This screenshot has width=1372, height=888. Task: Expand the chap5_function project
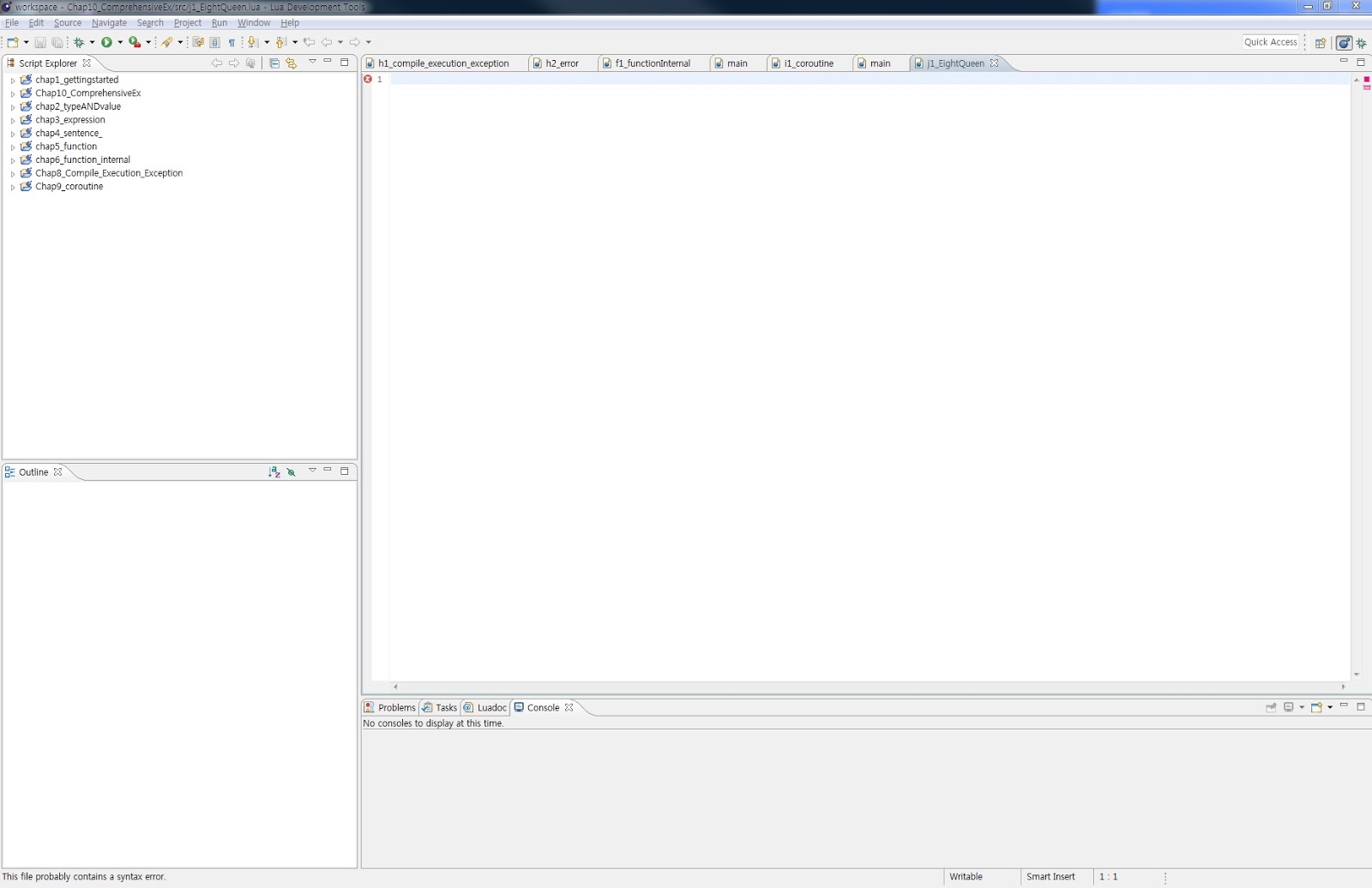pyautogui.click(x=13, y=147)
